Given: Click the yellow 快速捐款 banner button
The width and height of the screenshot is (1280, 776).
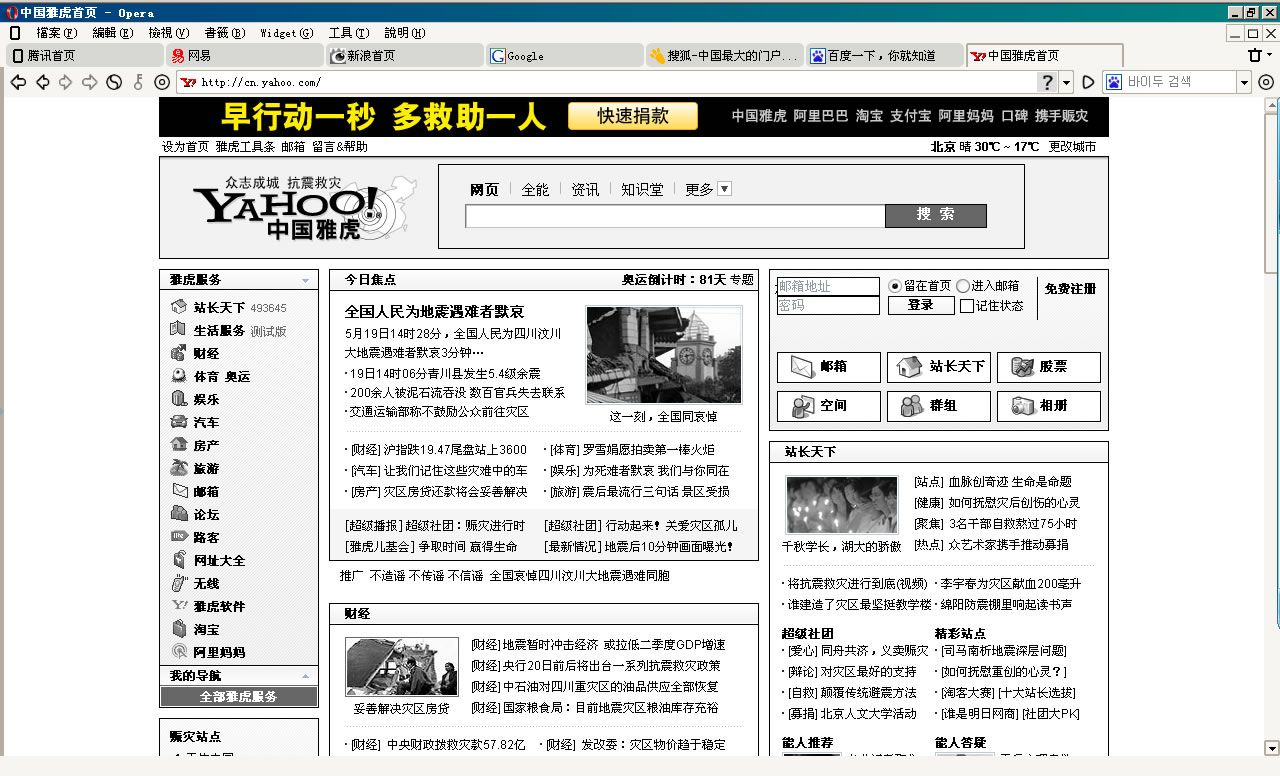Looking at the screenshot, I should (633, 116).
